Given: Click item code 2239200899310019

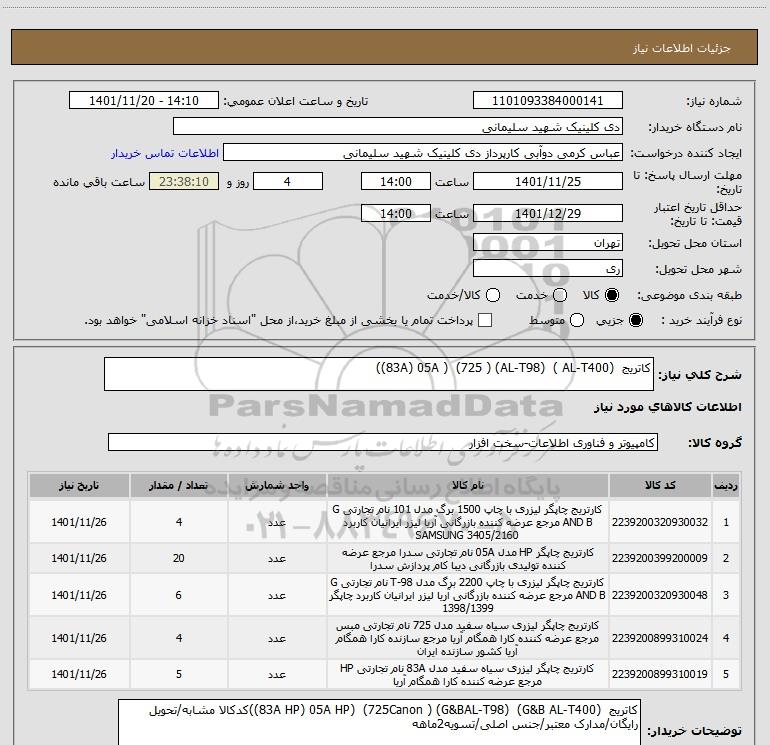Looking at the screenshot, I should pyautogui.click(x=660, y=674).
